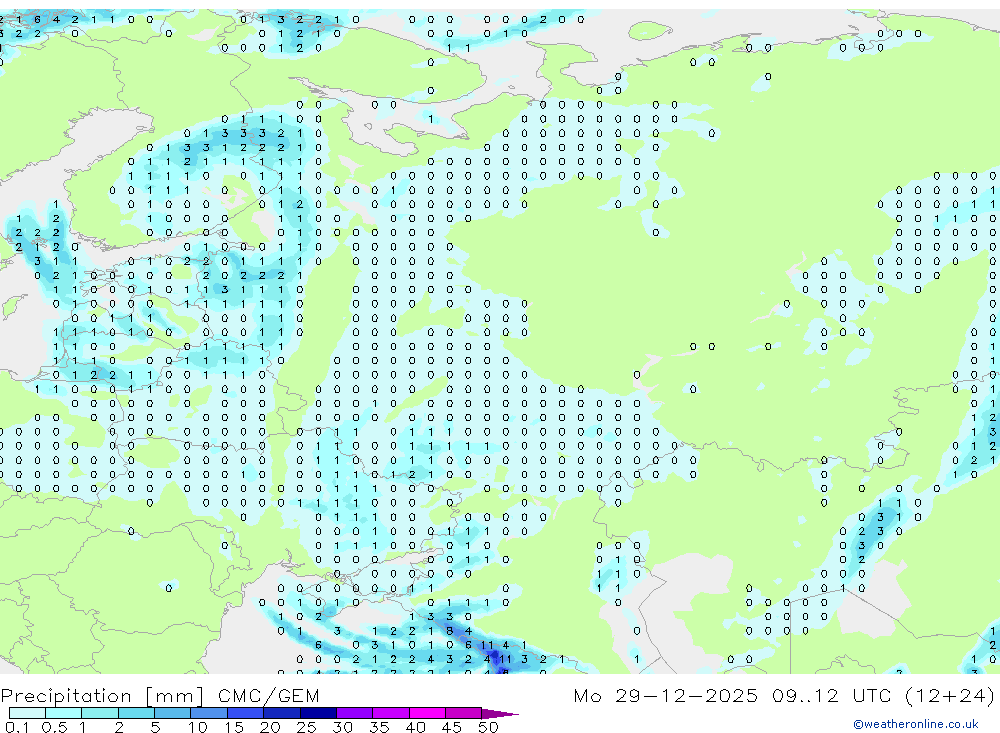1000x733 pixels.
Task: Click the 0.1–0.5 mm lightest cyan legend swatch
Action: [x=27, y=713]
